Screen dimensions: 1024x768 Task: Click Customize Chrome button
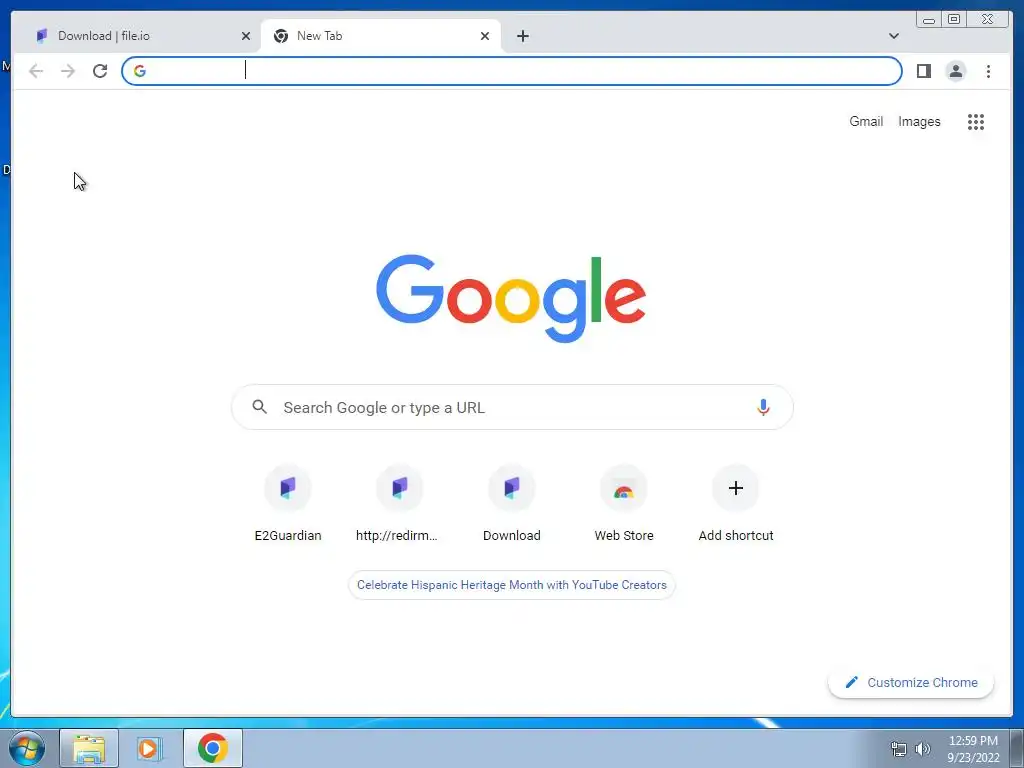[x=911, y=682]
